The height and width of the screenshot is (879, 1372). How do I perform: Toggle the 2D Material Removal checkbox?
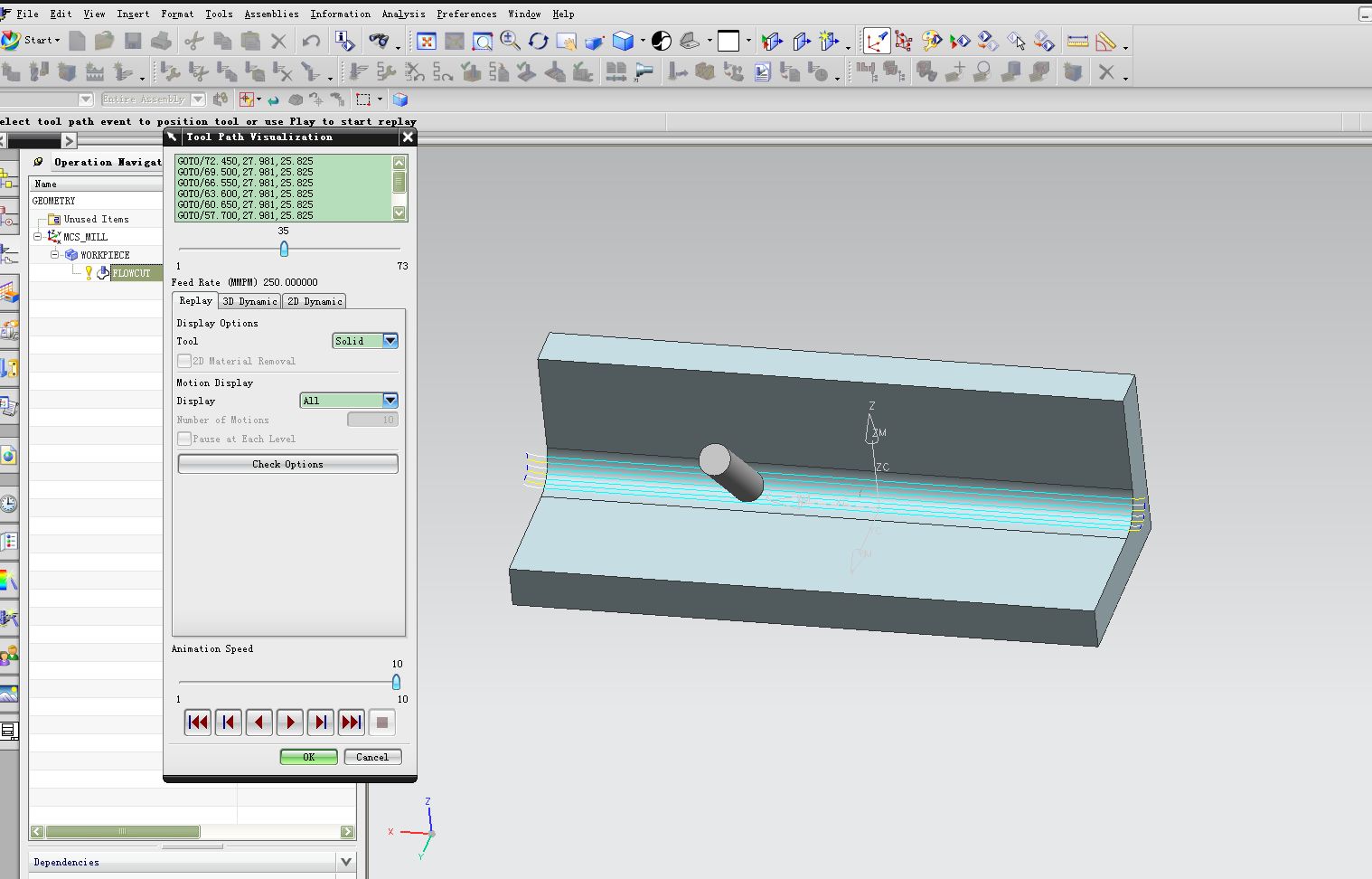click(x=184, y=361)
